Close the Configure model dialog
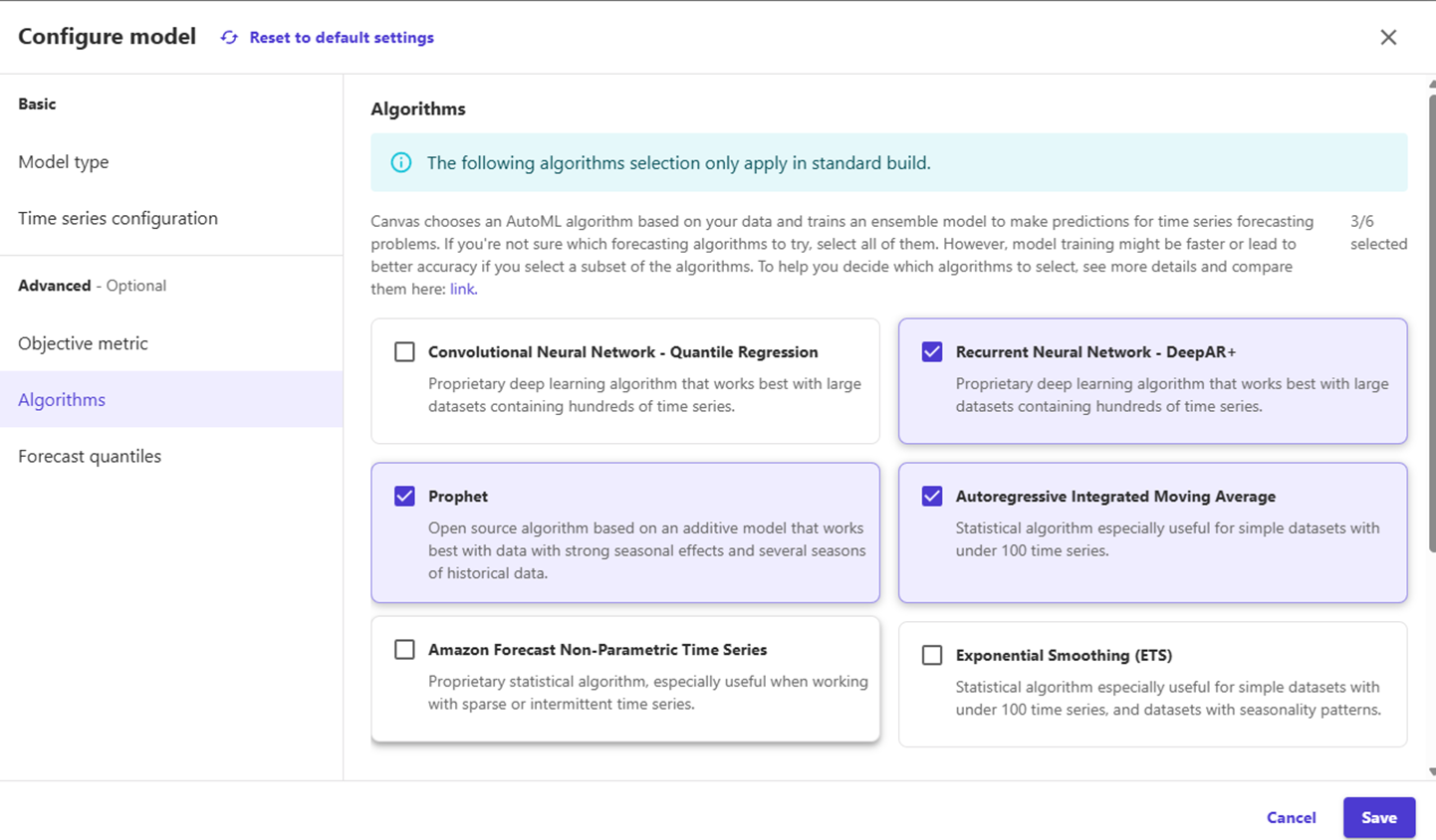 tap(1388, 37)
